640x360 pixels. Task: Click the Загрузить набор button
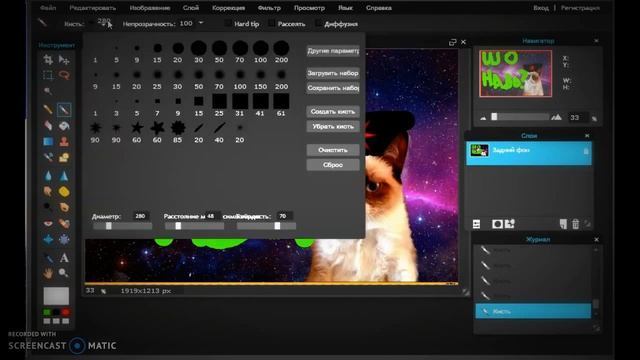click(x=333, y=73)
